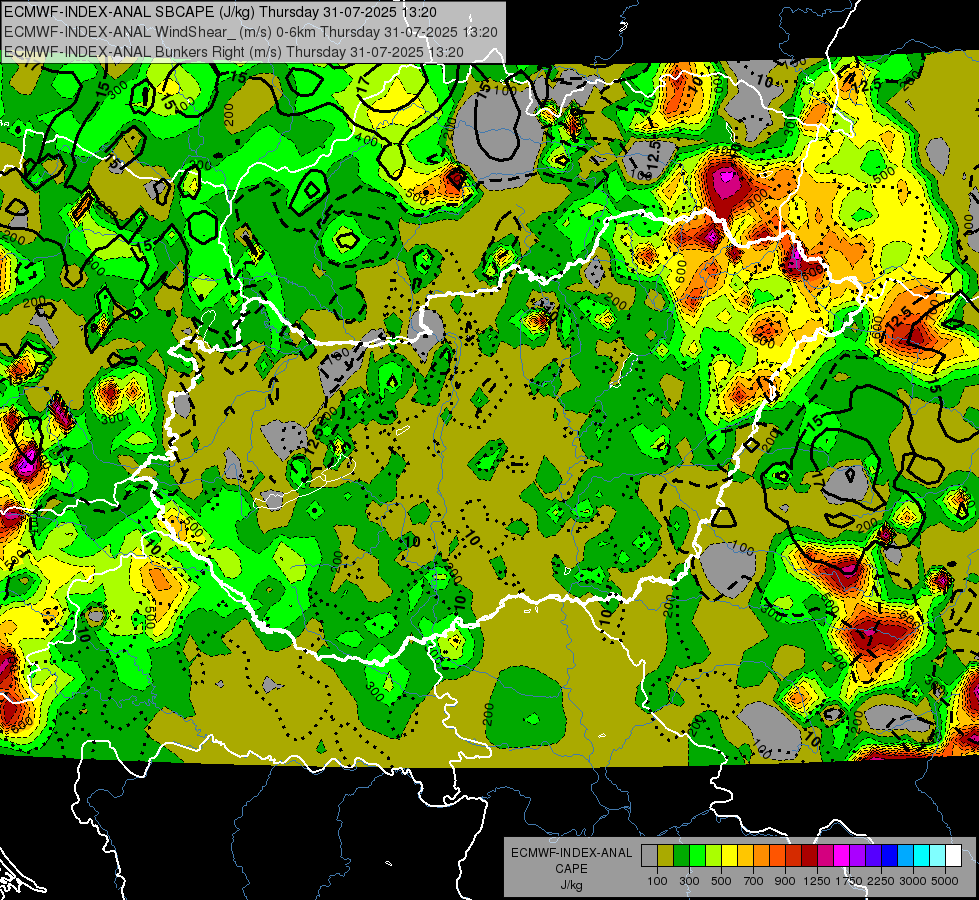The width and height of the screenshot is (979, 900).
Task: Click the dark green legend swatch
Action: point(681,856)
